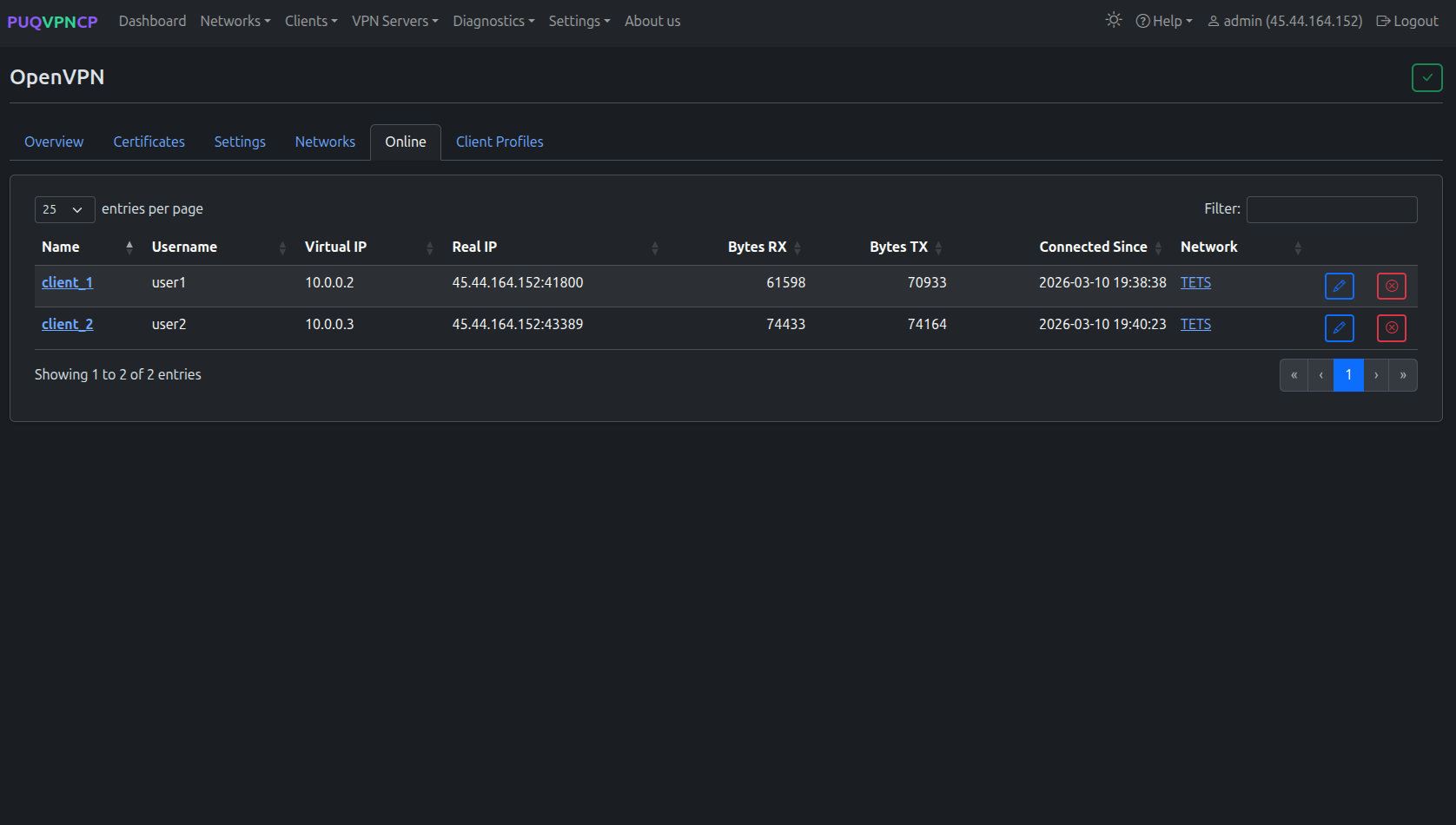Open the client_2 link

pos(67,324)
